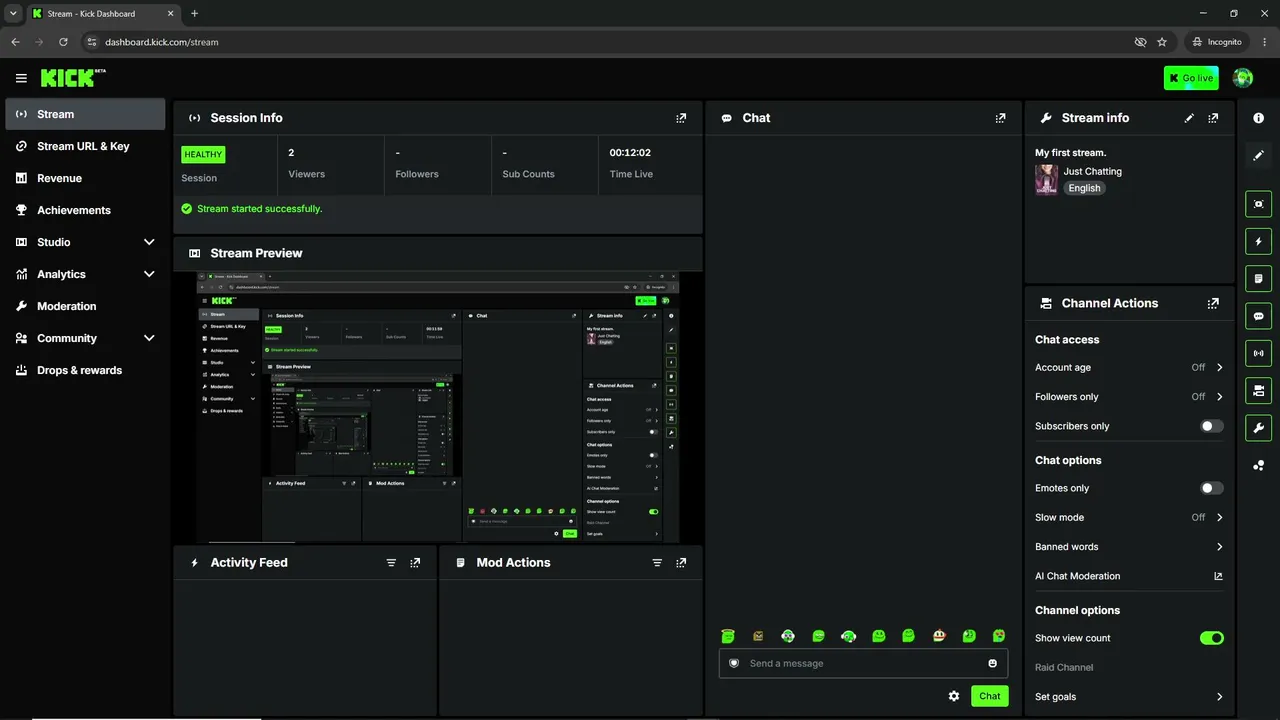The height and width of the screenshot is (720, 1280).
Task: Click the pencil icon in right sidebar
Action: point(1258,155)
